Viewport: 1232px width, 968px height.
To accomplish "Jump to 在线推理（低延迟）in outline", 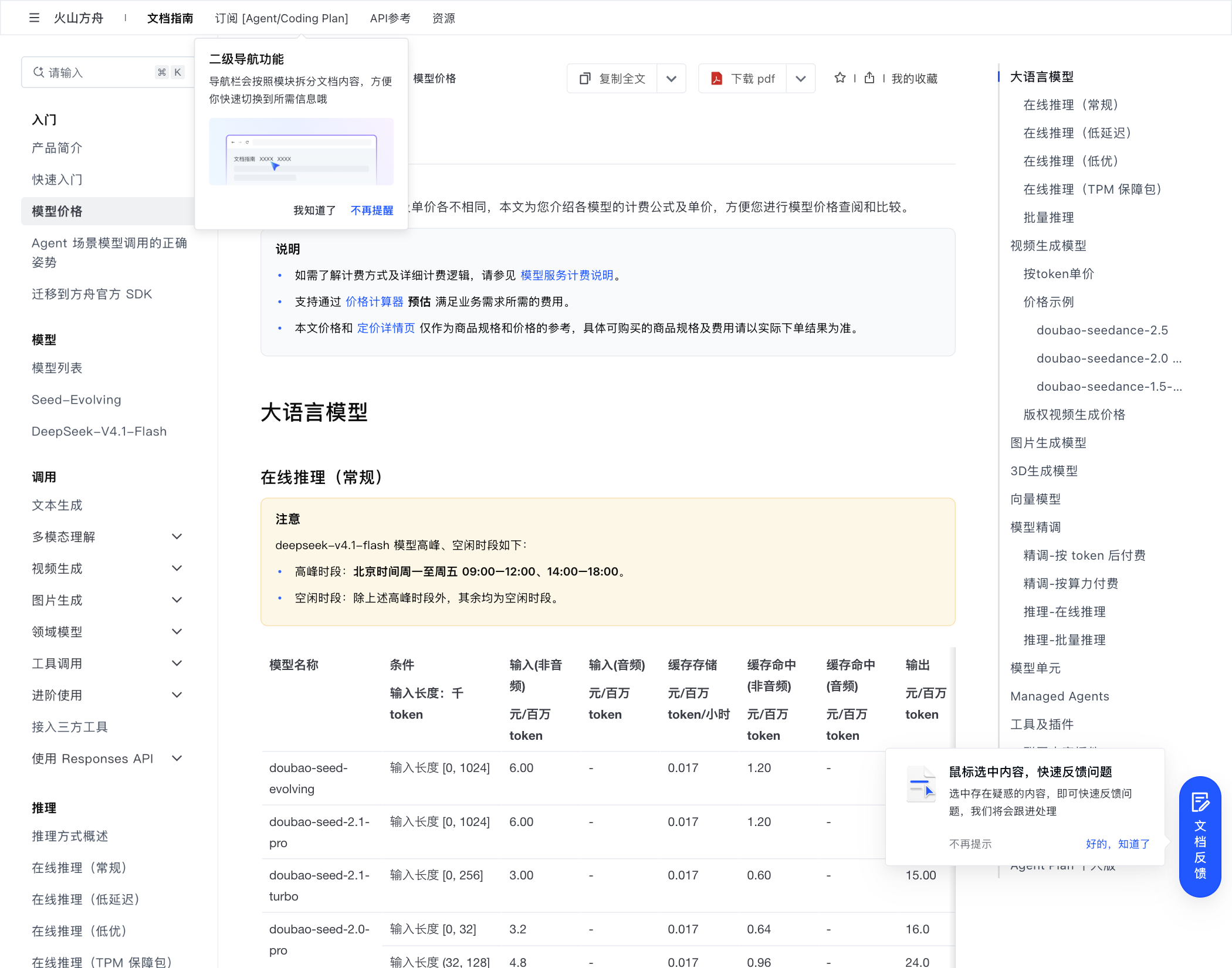I will (x=1077, y=133).
